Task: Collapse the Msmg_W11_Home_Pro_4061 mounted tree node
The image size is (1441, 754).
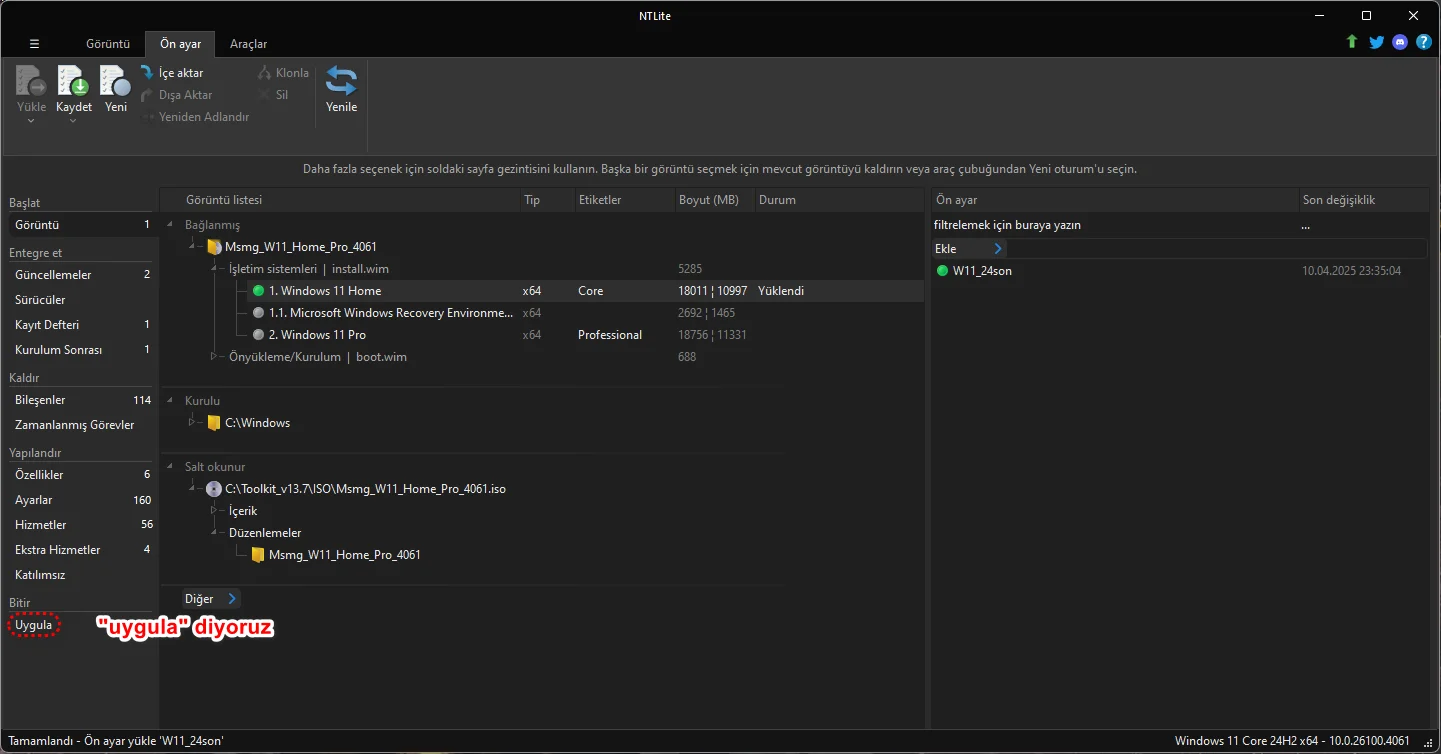Action: [193, 247]
